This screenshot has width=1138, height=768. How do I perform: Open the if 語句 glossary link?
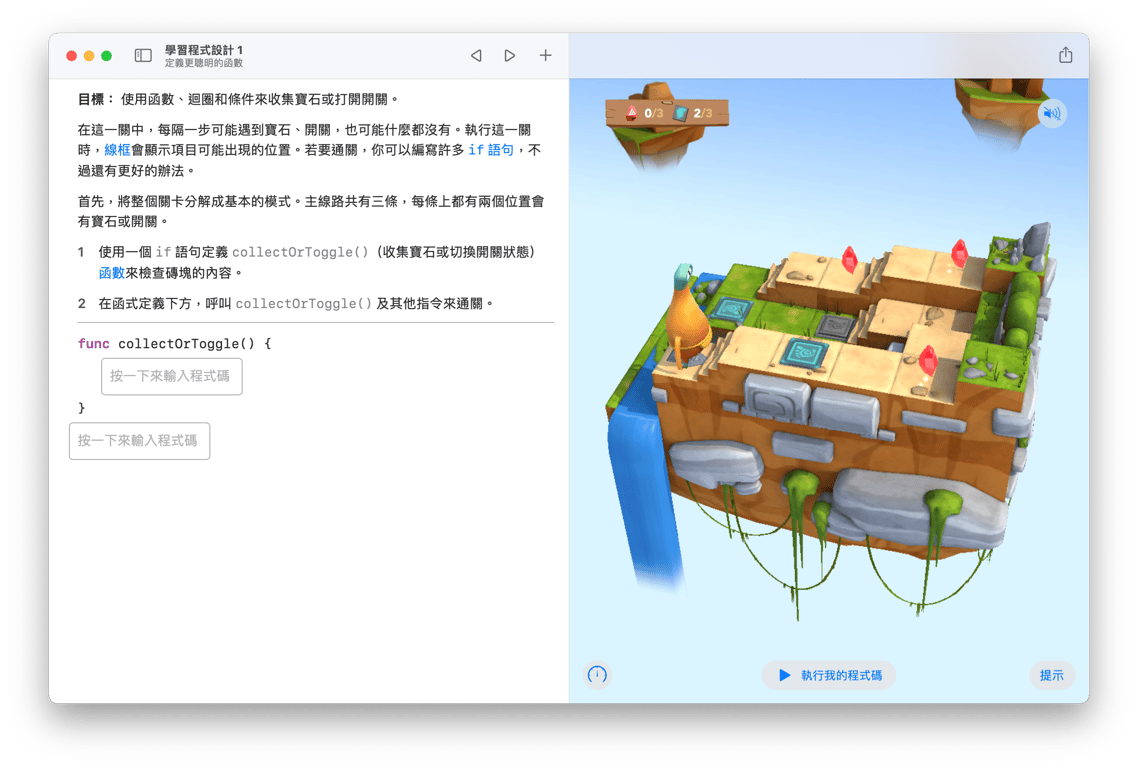point(491,150)
